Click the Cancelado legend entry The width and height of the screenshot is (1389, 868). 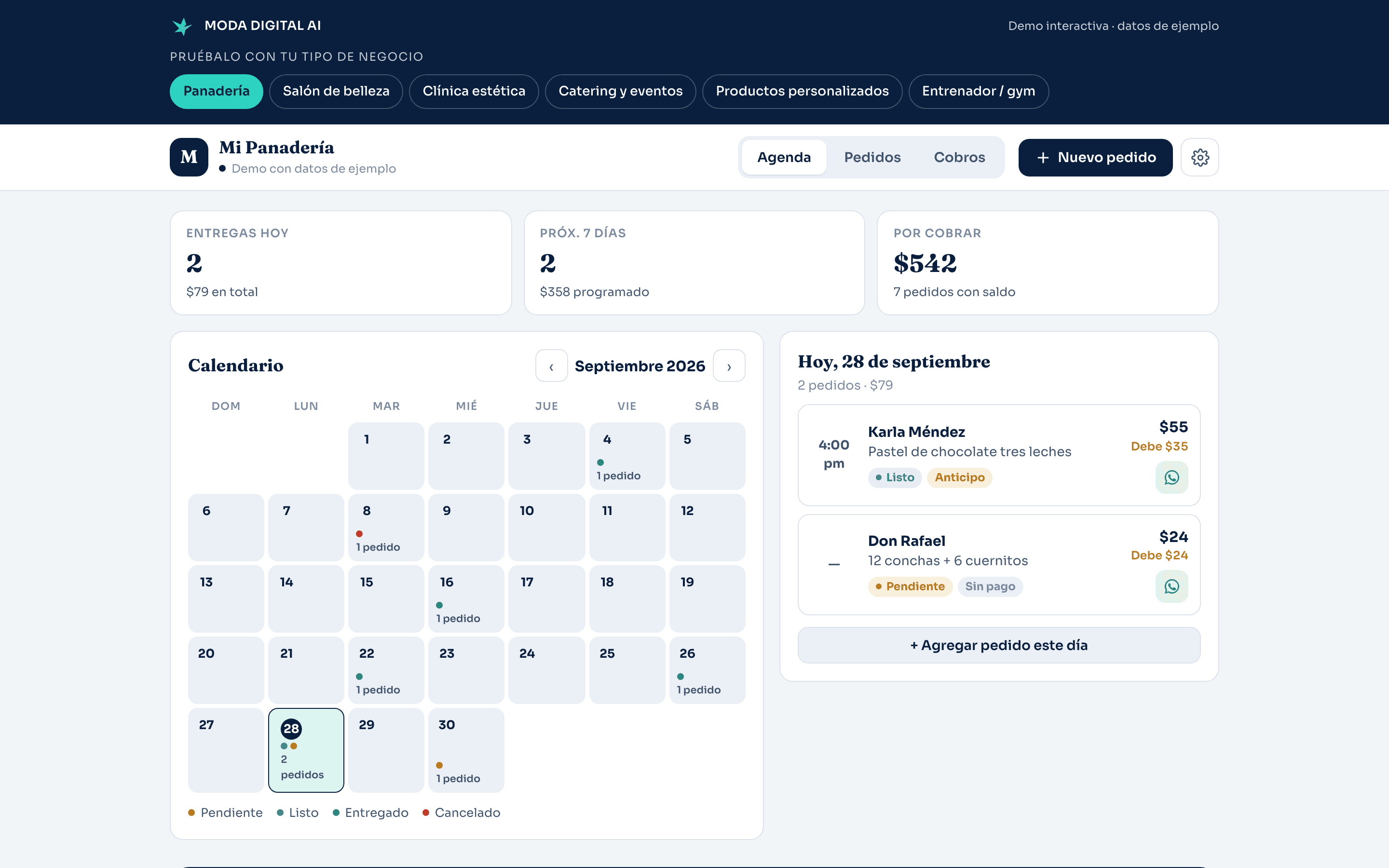point(461,813)
